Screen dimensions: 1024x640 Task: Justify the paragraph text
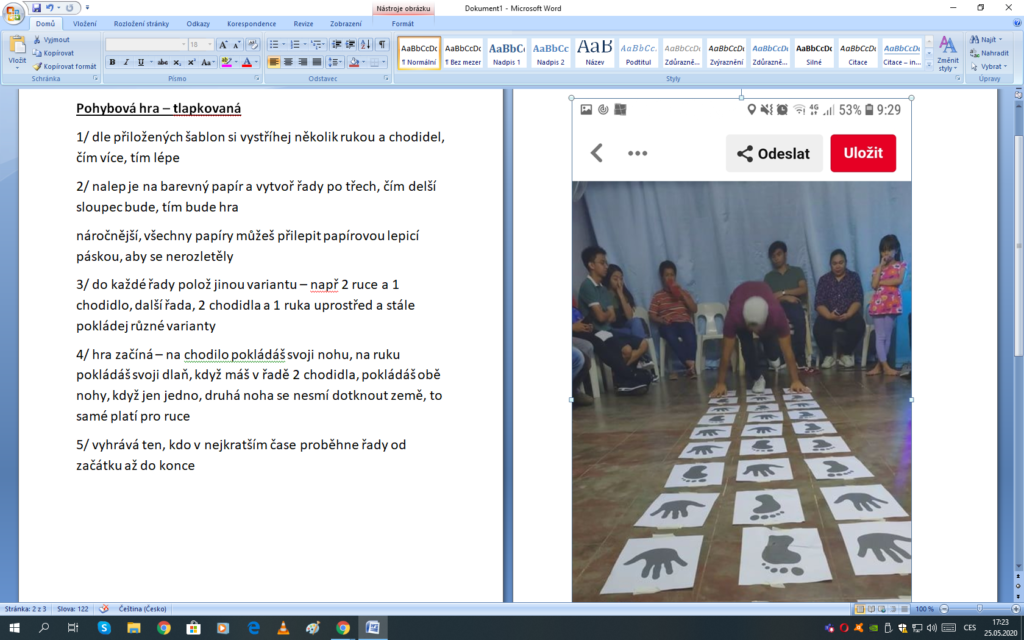tap(317, 62)
